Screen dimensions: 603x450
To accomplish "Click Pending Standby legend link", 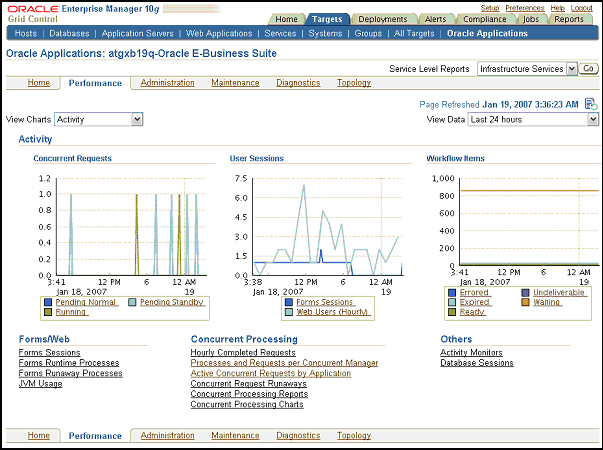I will pos(172,302).
